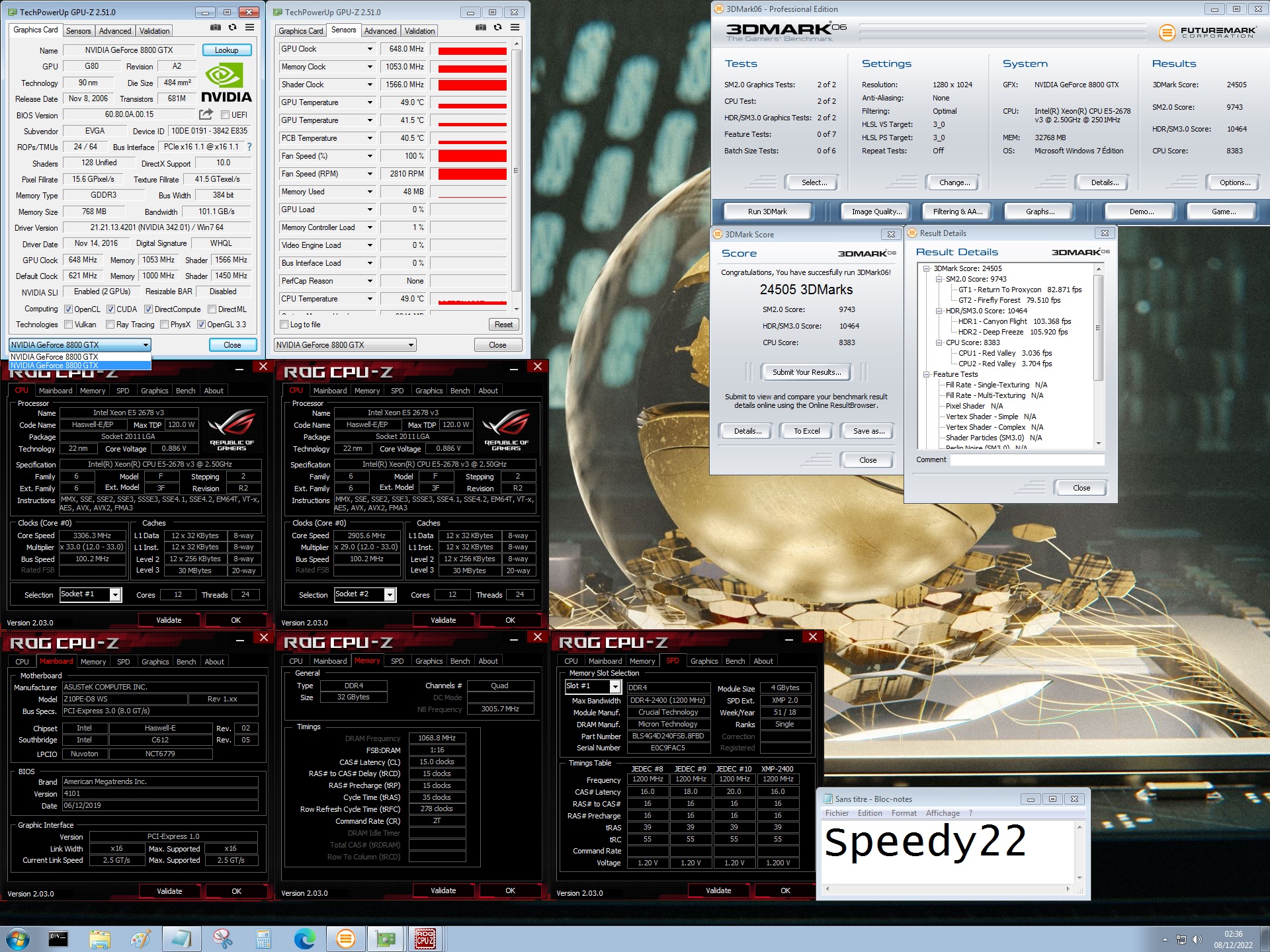Open the Fichier menu in Notepad
The image size is (1270, 952).
pos(837,813)
